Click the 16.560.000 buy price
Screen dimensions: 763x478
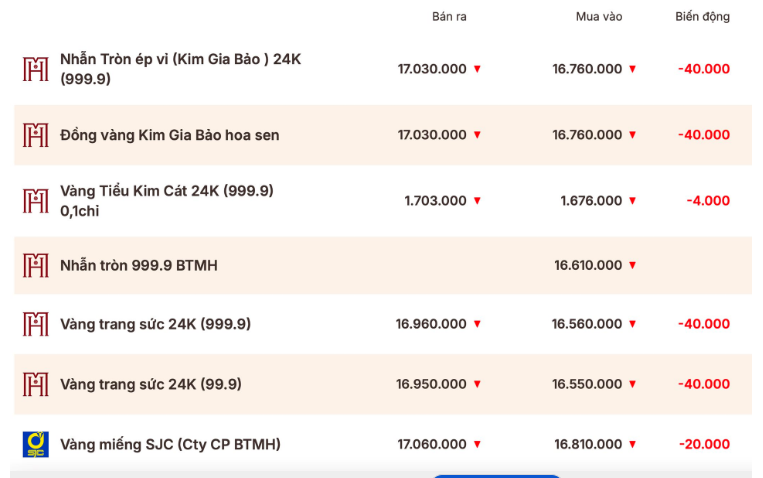587,324
